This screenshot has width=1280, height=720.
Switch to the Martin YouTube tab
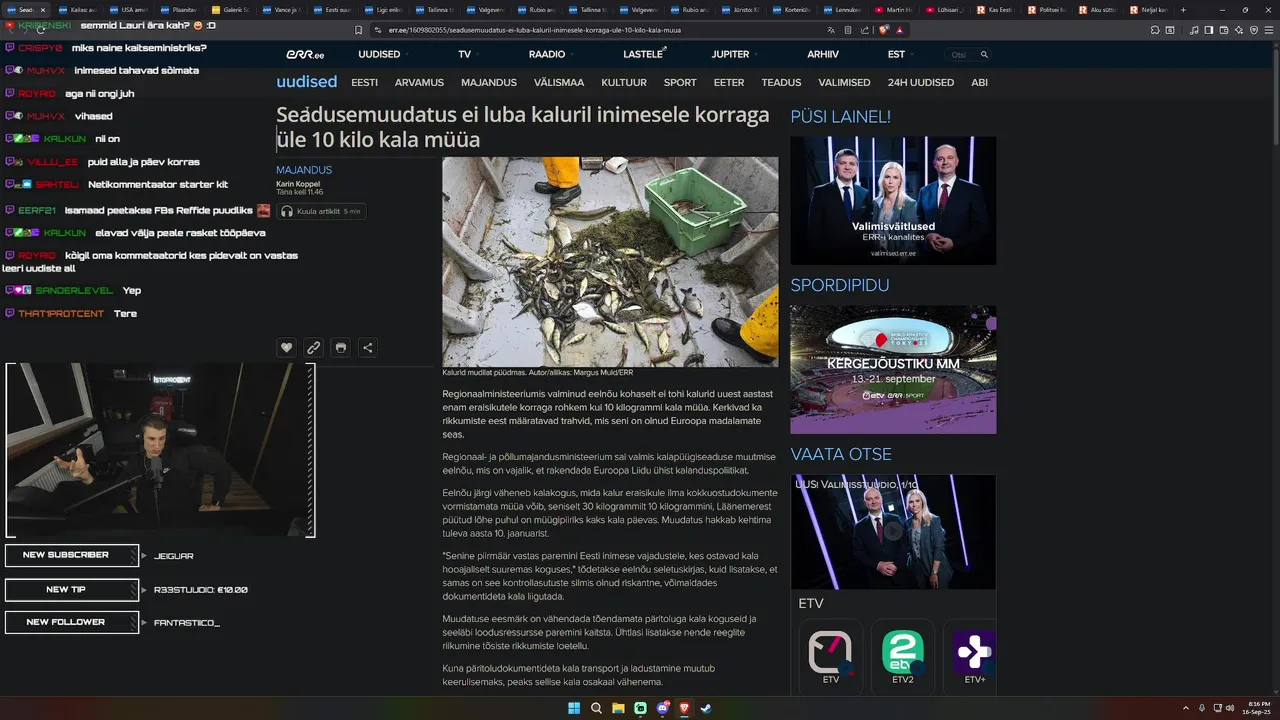pyautogui.click(x=894, y=10)
